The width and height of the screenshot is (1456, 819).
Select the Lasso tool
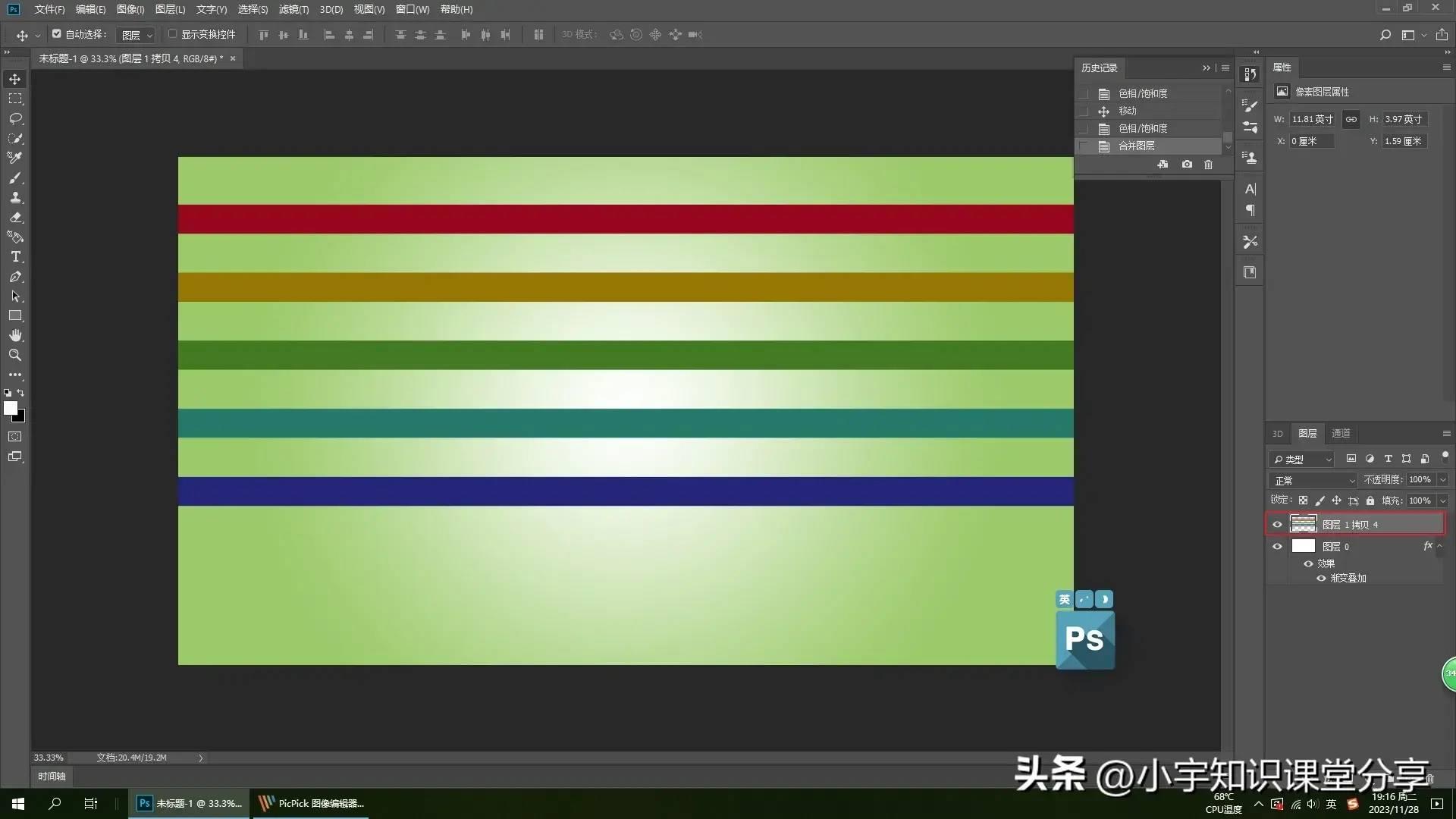[15, 118]
